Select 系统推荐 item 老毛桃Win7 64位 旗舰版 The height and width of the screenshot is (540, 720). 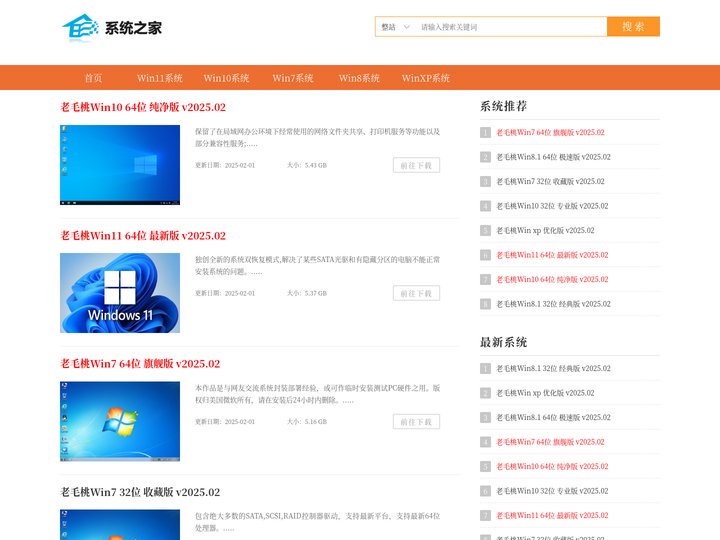click(x=550, y=132)
